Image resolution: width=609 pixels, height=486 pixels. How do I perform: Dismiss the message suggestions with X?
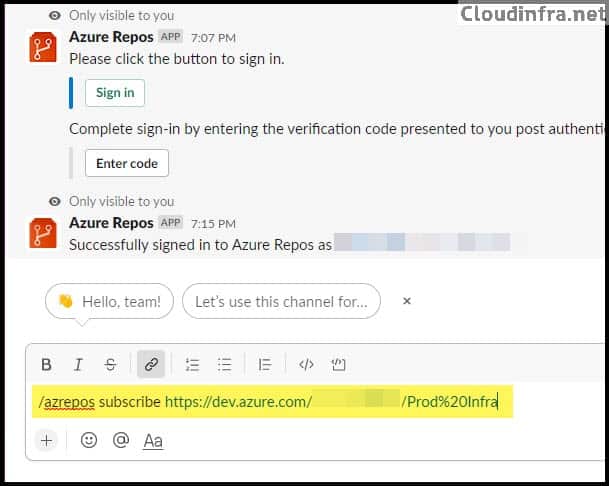click(407, 301)
